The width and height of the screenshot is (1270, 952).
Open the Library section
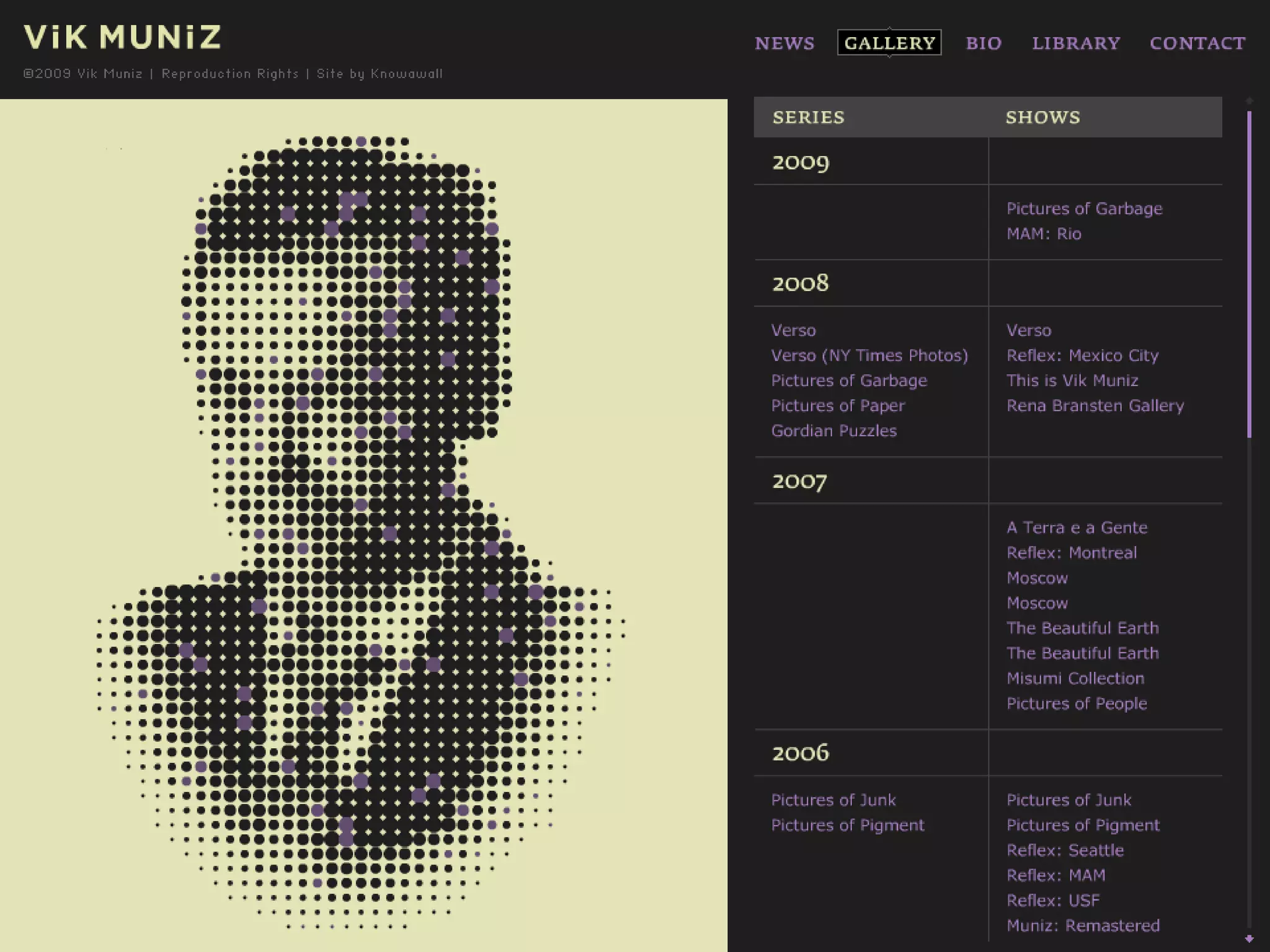(x=1076, y=43)
